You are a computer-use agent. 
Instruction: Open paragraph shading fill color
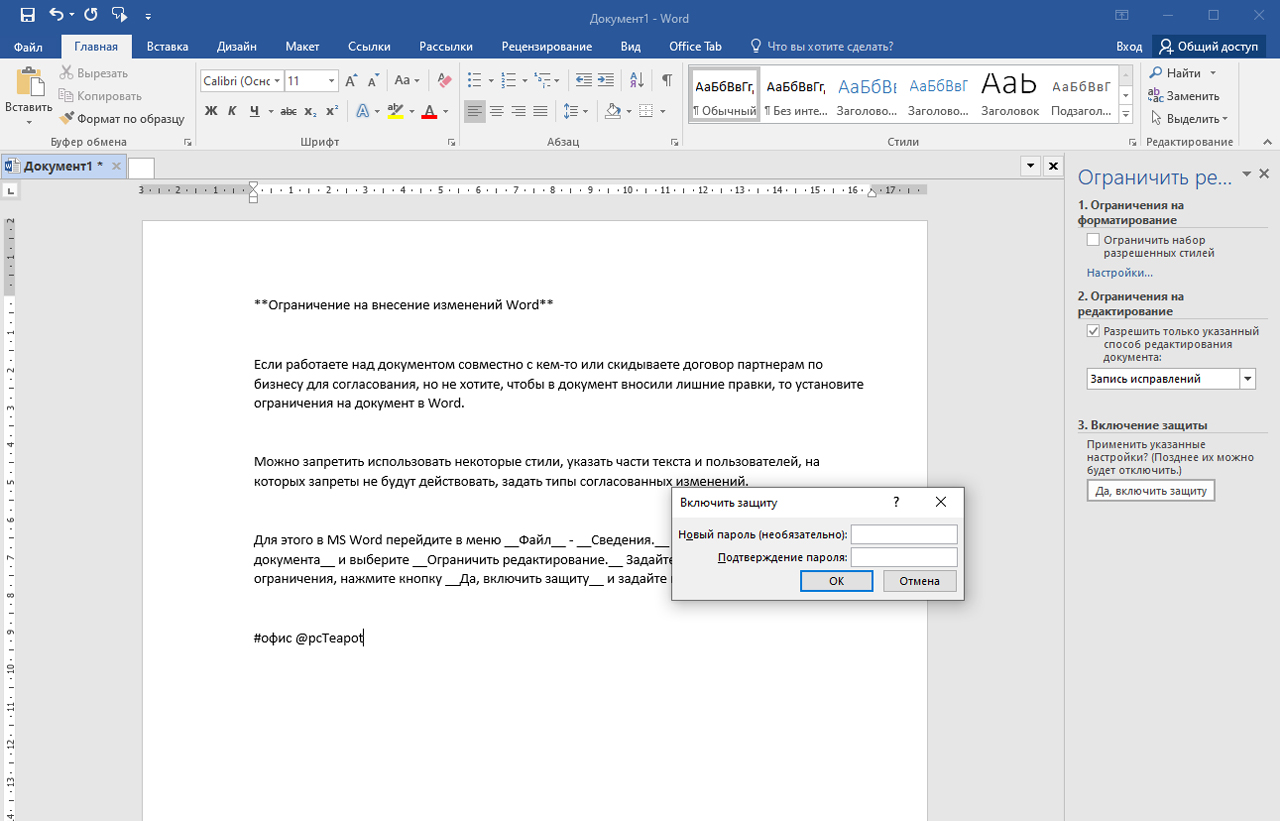coord(612,111)
